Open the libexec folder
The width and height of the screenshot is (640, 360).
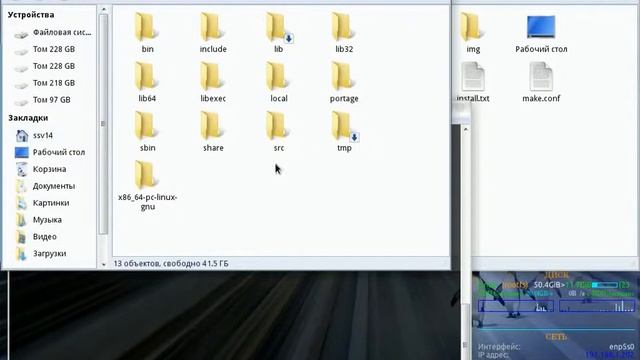click(x=213, y=82)
